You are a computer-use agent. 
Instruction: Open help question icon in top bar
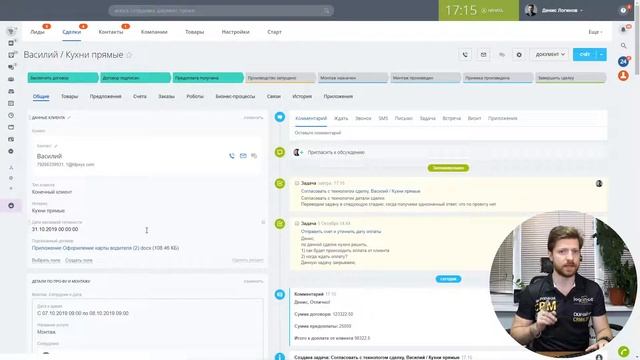623,10
